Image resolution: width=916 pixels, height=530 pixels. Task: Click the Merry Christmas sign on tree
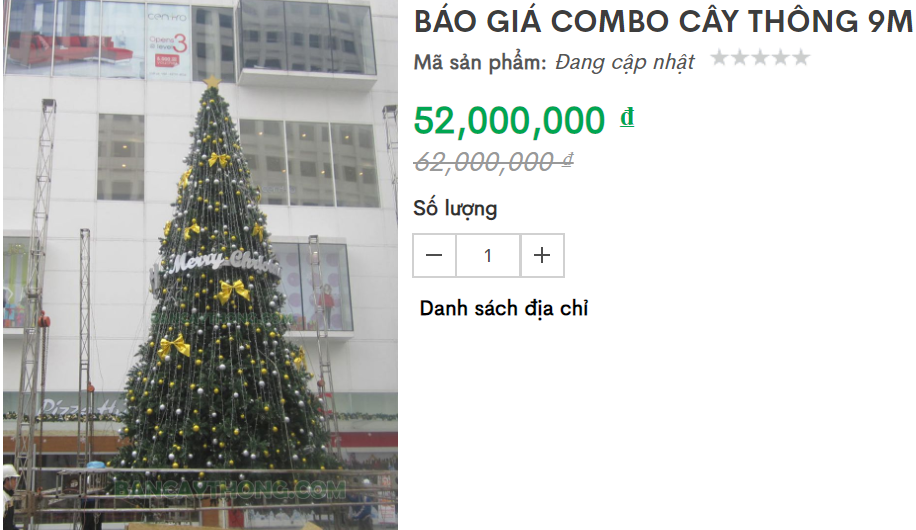[222, 262]
